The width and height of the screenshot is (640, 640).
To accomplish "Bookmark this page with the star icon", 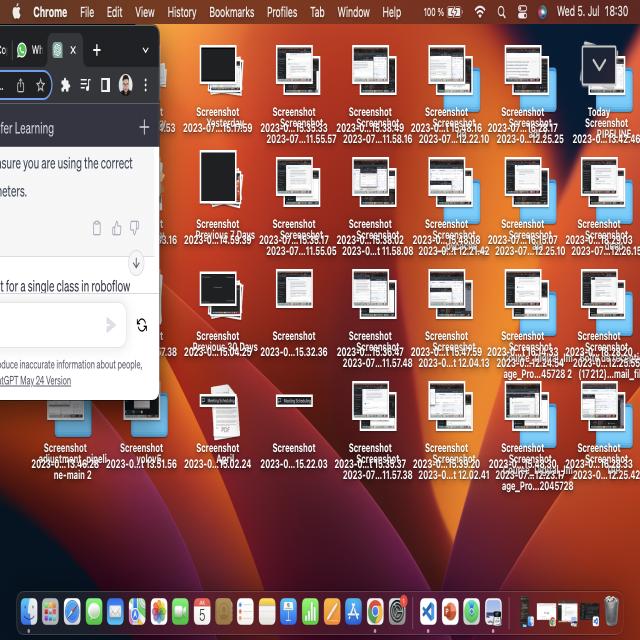I will (41, 85).
